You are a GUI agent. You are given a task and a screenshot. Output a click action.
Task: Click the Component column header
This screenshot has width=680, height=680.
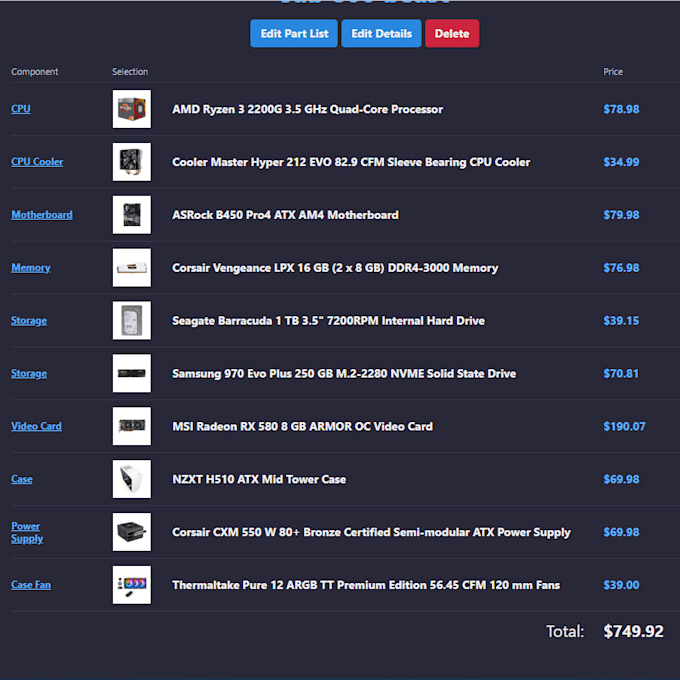tap(35, 72)
